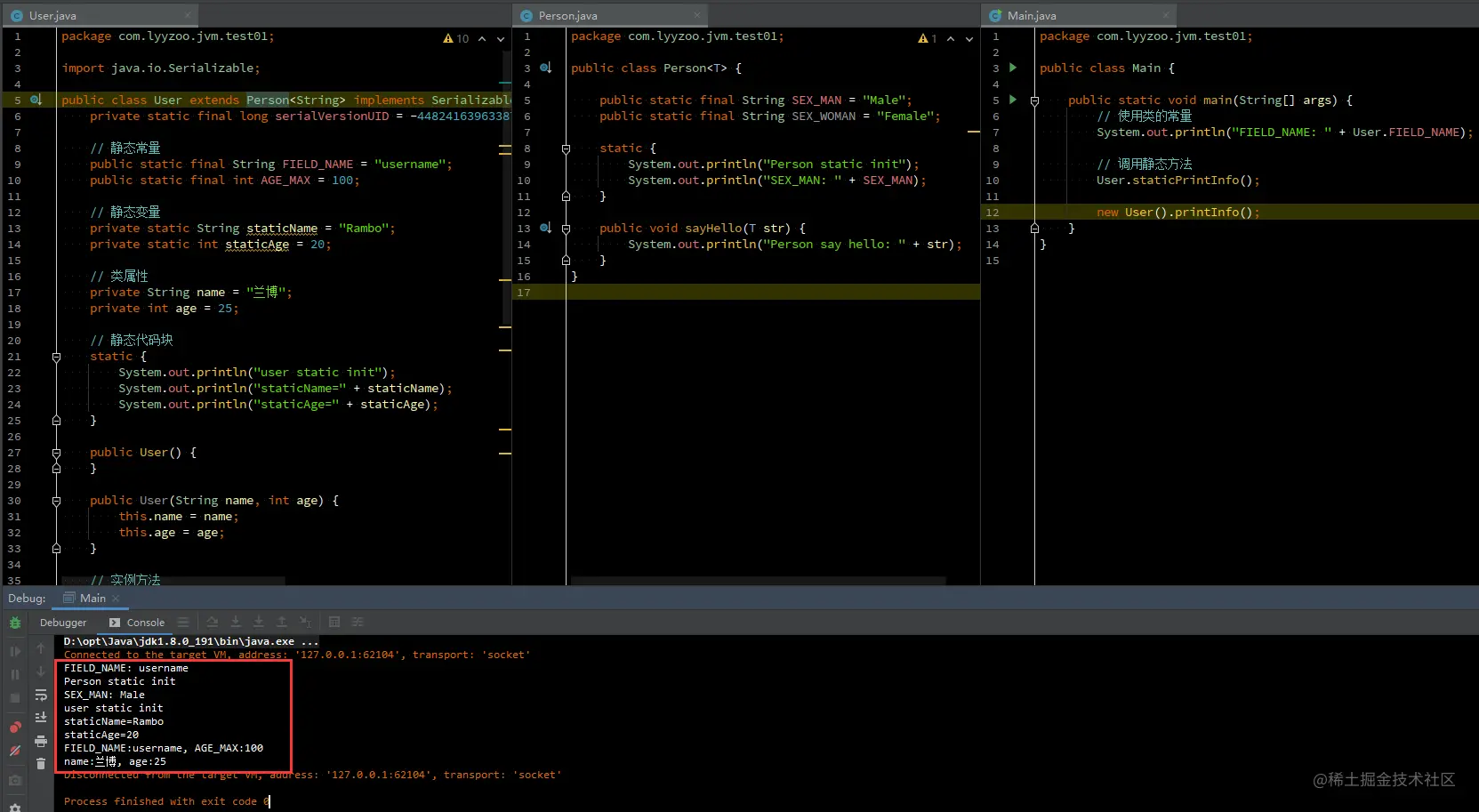Click horizontal scrollbar under Person.java editor
The image size is (1479, 812).
click(758, 581)
